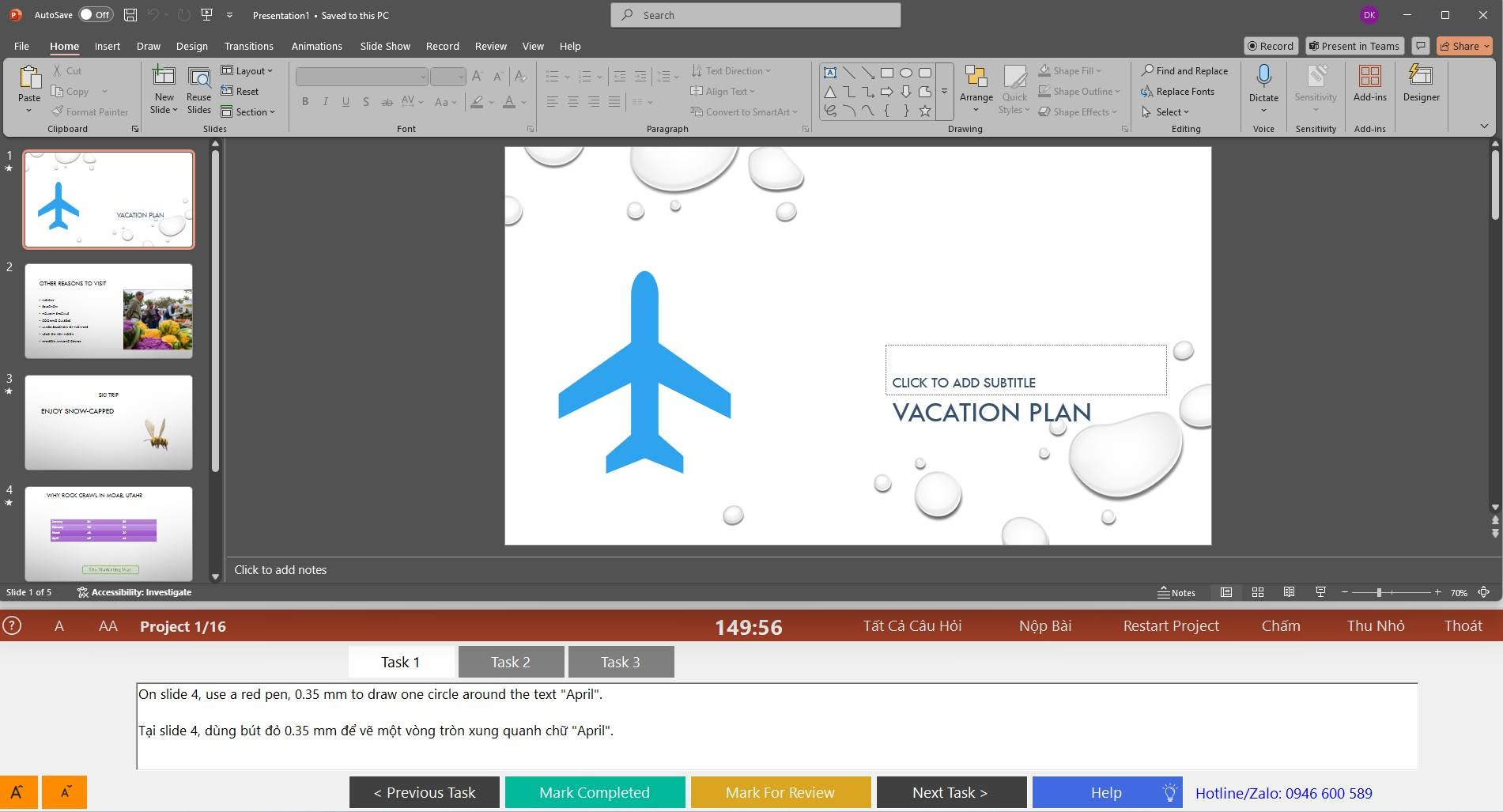This screenshot has width=1503, height=812.
Task: Select the text box shape tool
Action: pos(830,73)
